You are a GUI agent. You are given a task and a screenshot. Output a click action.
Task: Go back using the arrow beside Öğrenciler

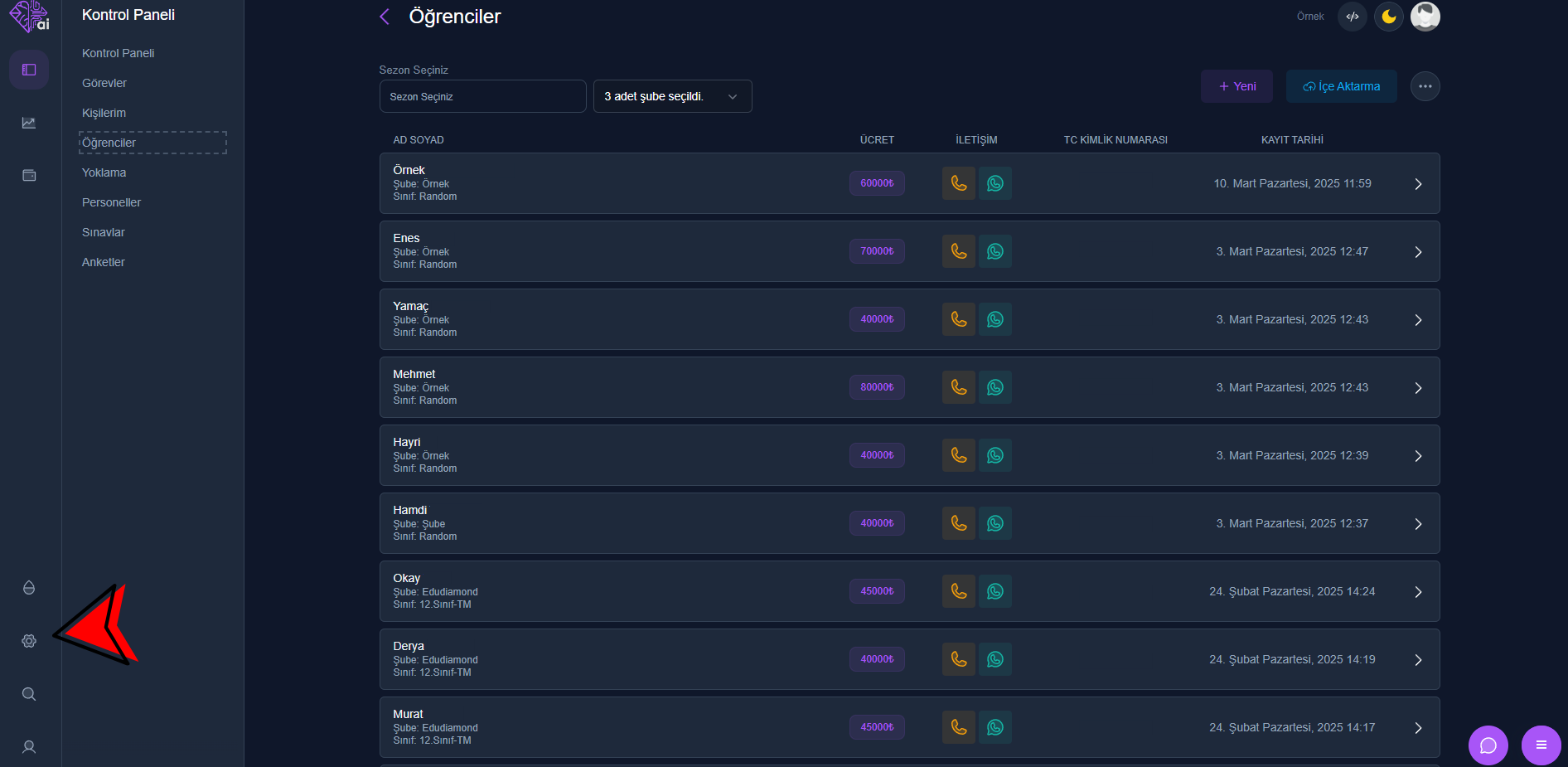tap(385, 17)
